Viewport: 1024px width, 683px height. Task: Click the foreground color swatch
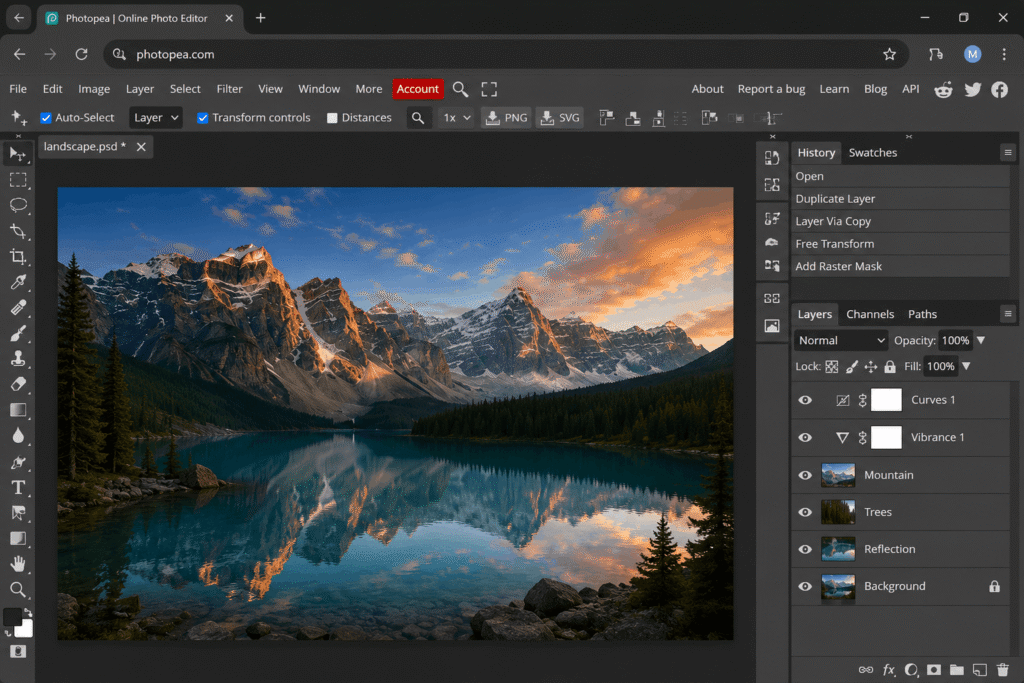(x=12, y=617)
